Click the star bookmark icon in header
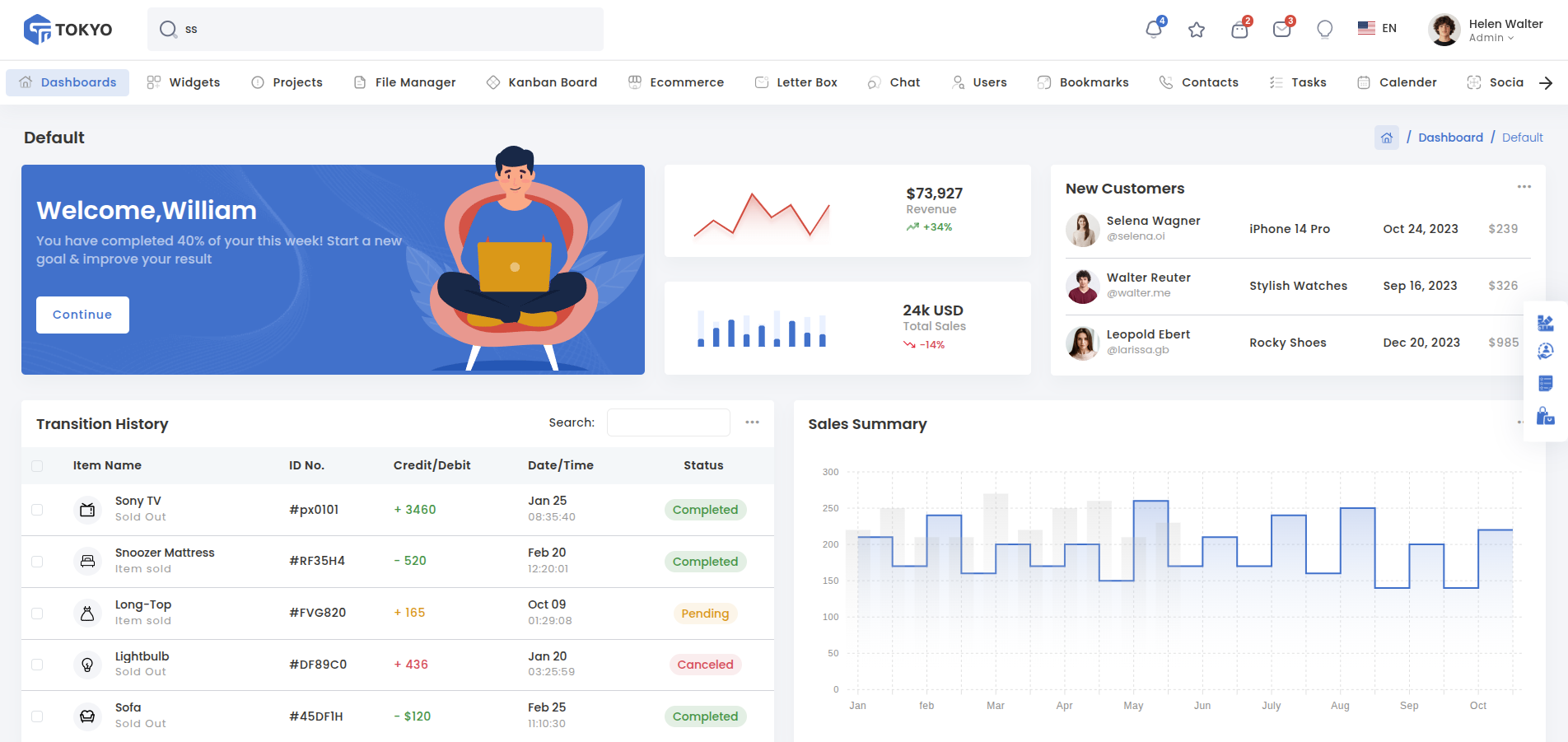Image resolution: width=1568 pixels, height=742 pixels. tap(1197, 30)
